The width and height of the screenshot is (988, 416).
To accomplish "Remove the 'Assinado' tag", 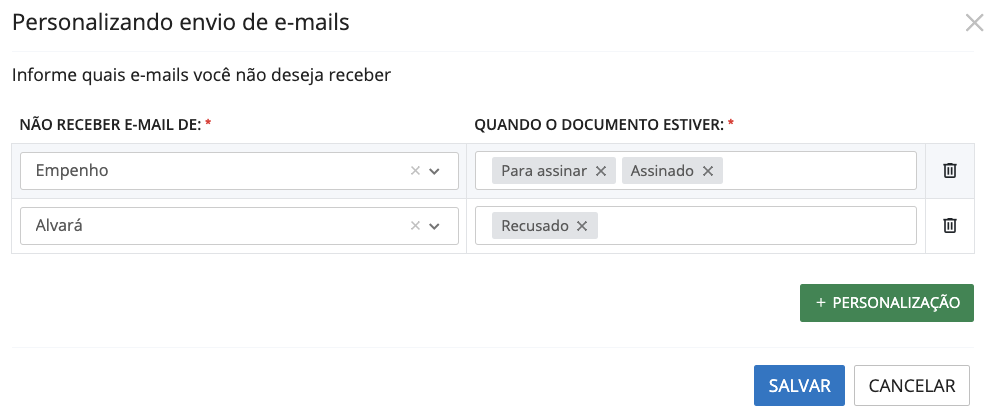I will [x=707, y=171].
